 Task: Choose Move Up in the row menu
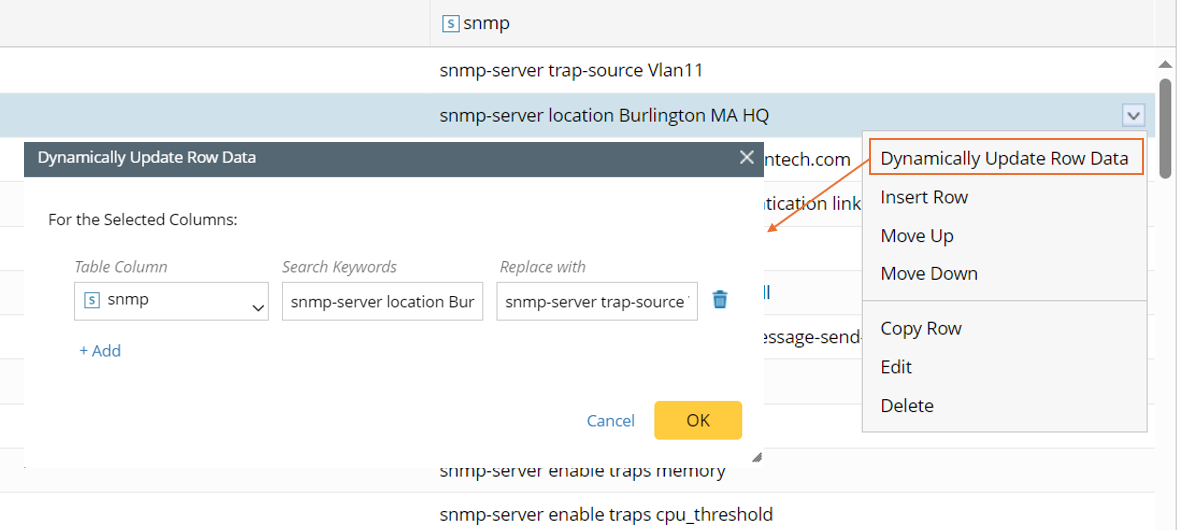pyautogui.click(x=917, y=236)
